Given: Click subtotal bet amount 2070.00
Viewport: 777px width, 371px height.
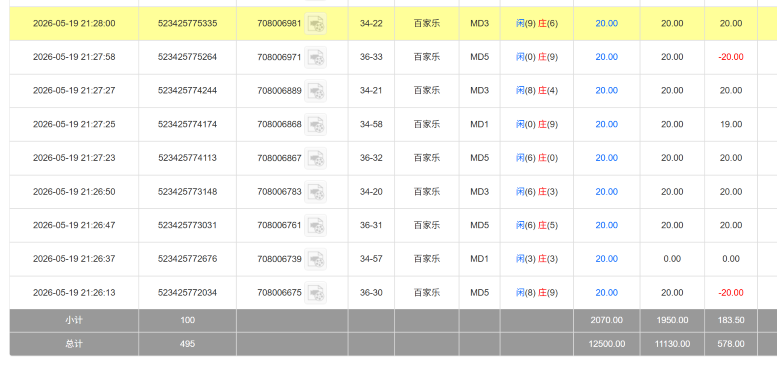Looking at the screenshot, I should pos(607,320).
